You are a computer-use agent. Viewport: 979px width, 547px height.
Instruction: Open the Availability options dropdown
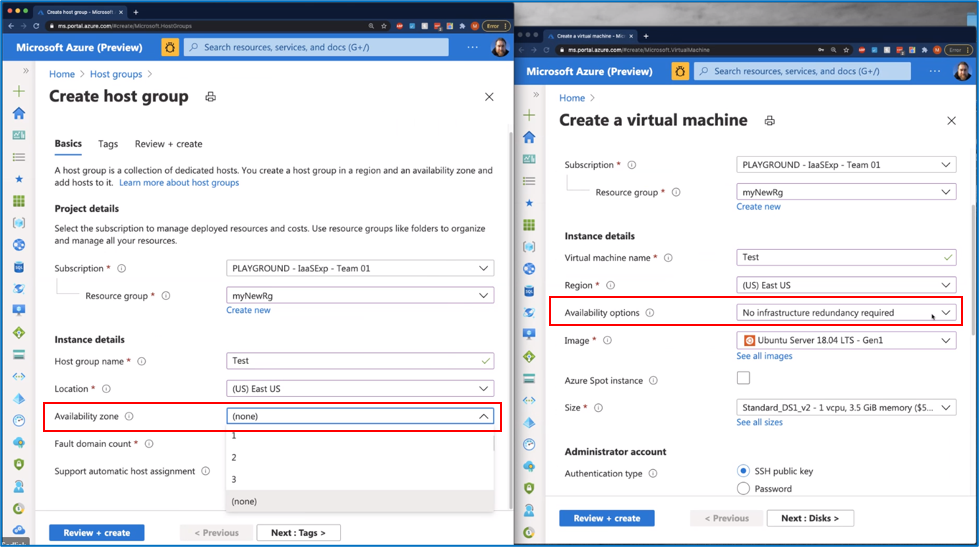pyautogui.click(x=846, y=313)
